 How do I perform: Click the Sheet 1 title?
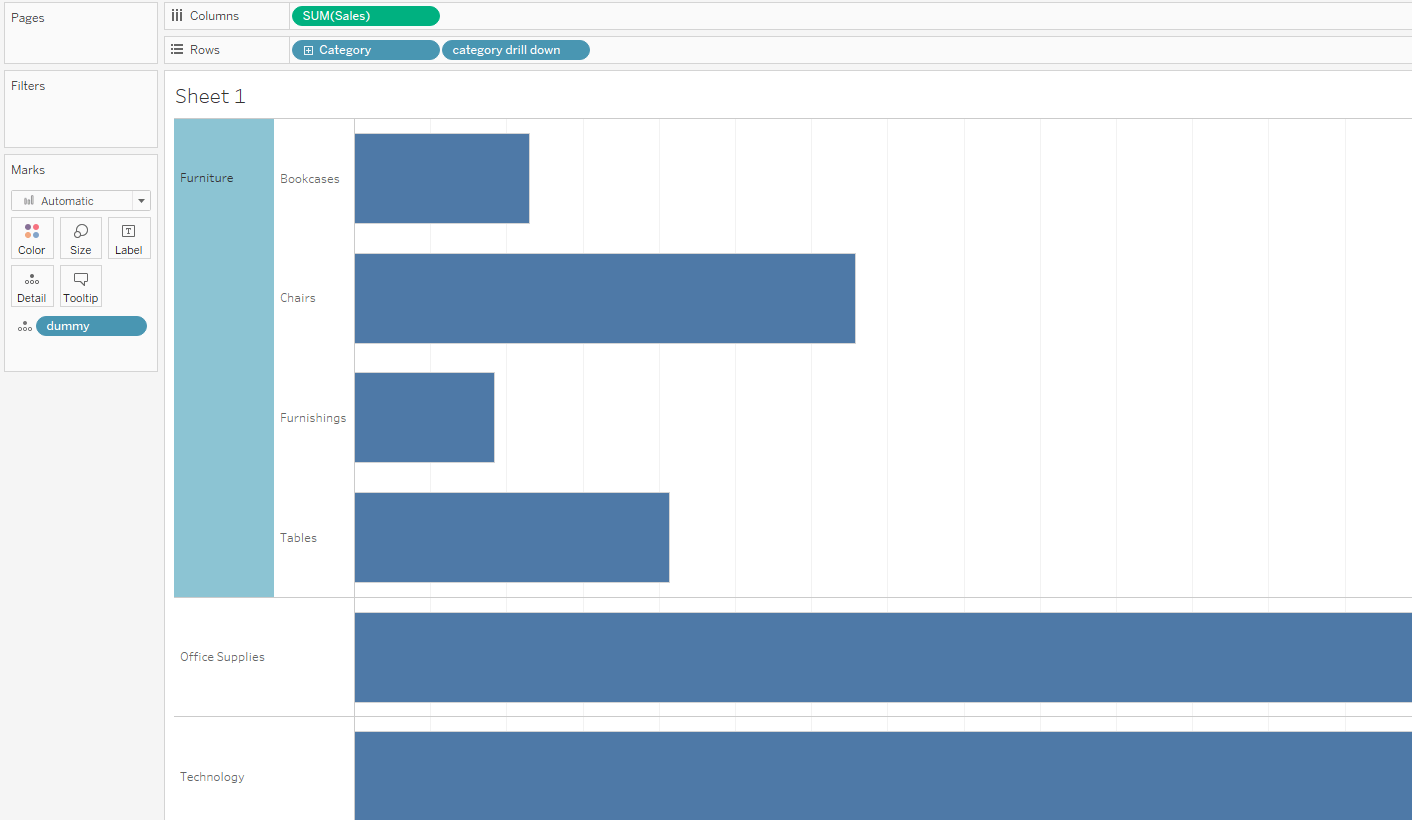point(210,96)
